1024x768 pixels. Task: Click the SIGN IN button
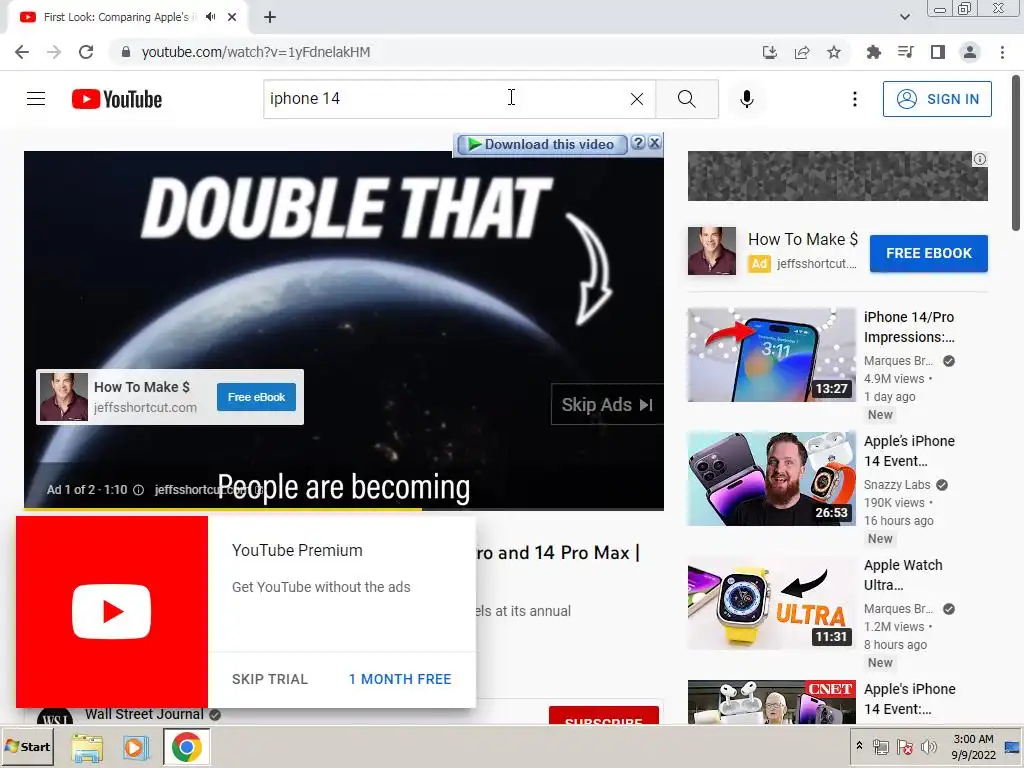point(937,99)
